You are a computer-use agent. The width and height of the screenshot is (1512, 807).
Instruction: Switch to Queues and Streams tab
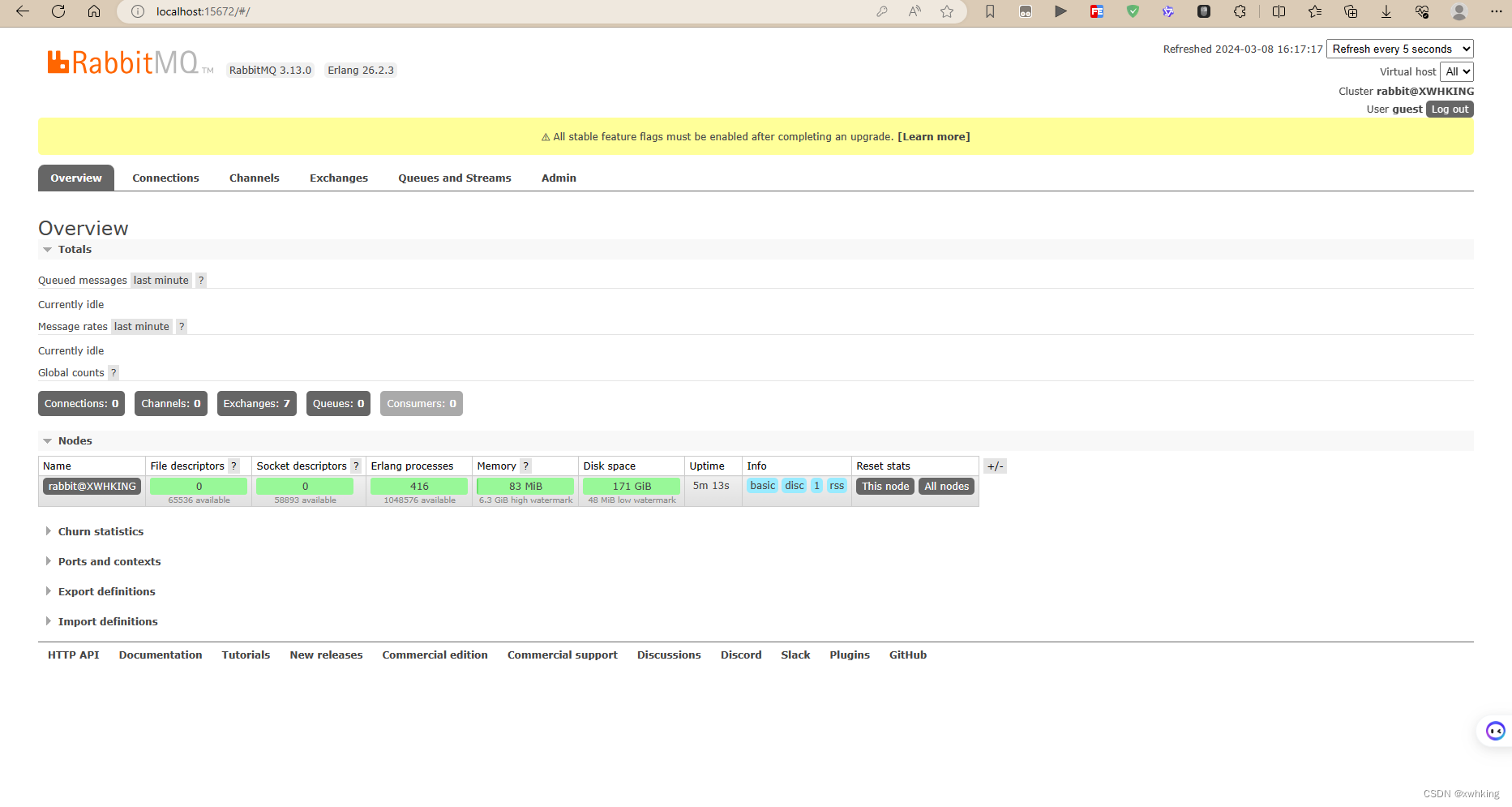click(455, 178)
